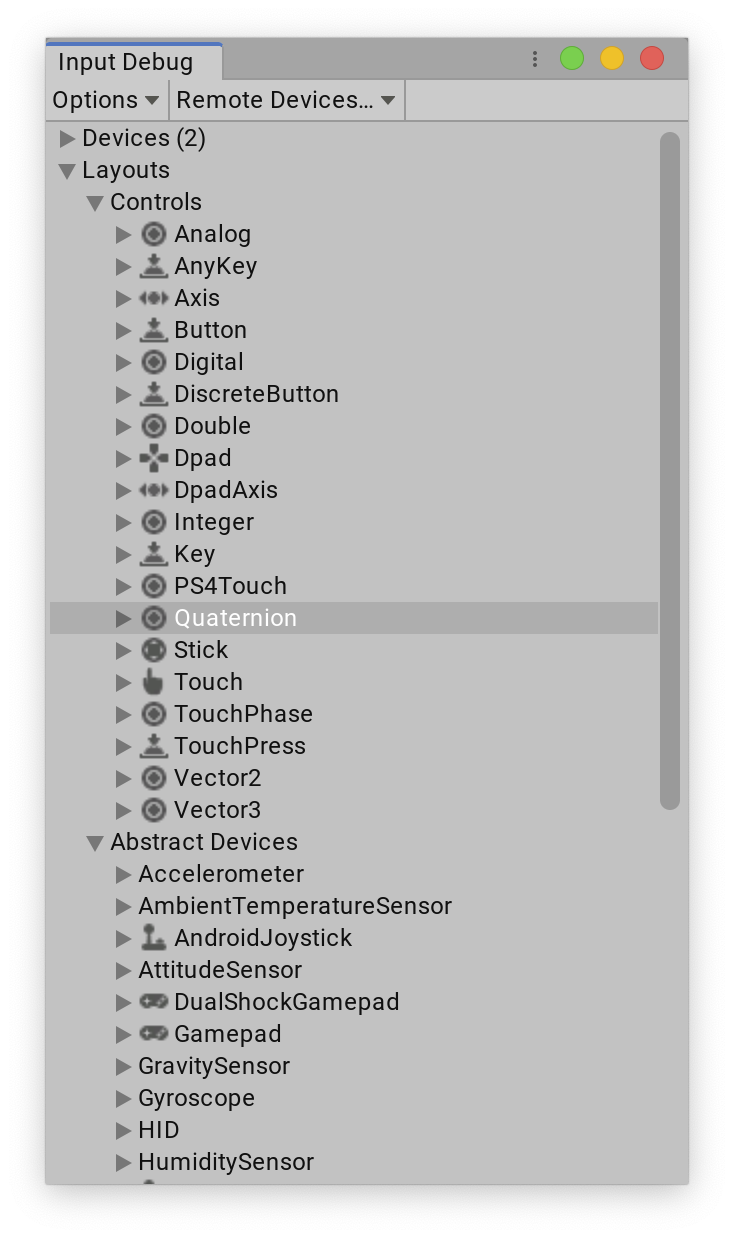This screenshot has height=1238, width=734.
Task: Select the Dpad layout icon
Action: pos(153,458)
